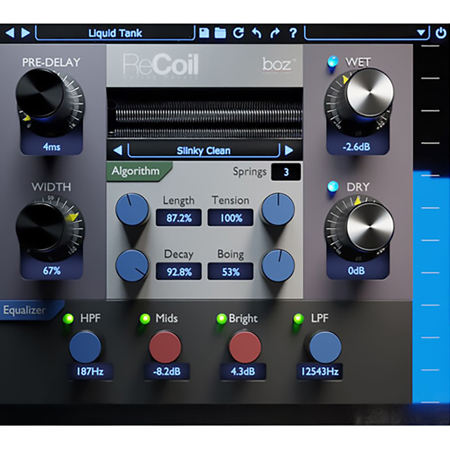Toggle the plugin power button
Screen dimensions: 450x450
tap(441, 33)
